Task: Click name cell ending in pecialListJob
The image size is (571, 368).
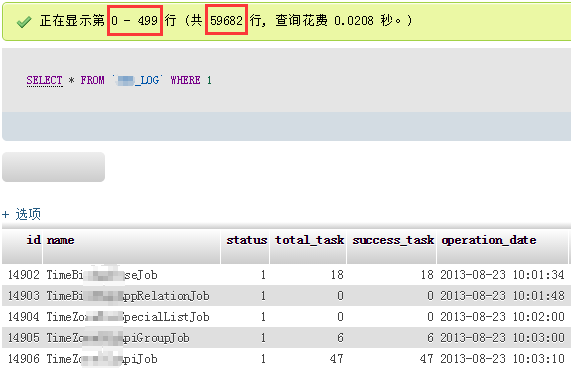Action: pyautogui.click(x=128, y=317)
